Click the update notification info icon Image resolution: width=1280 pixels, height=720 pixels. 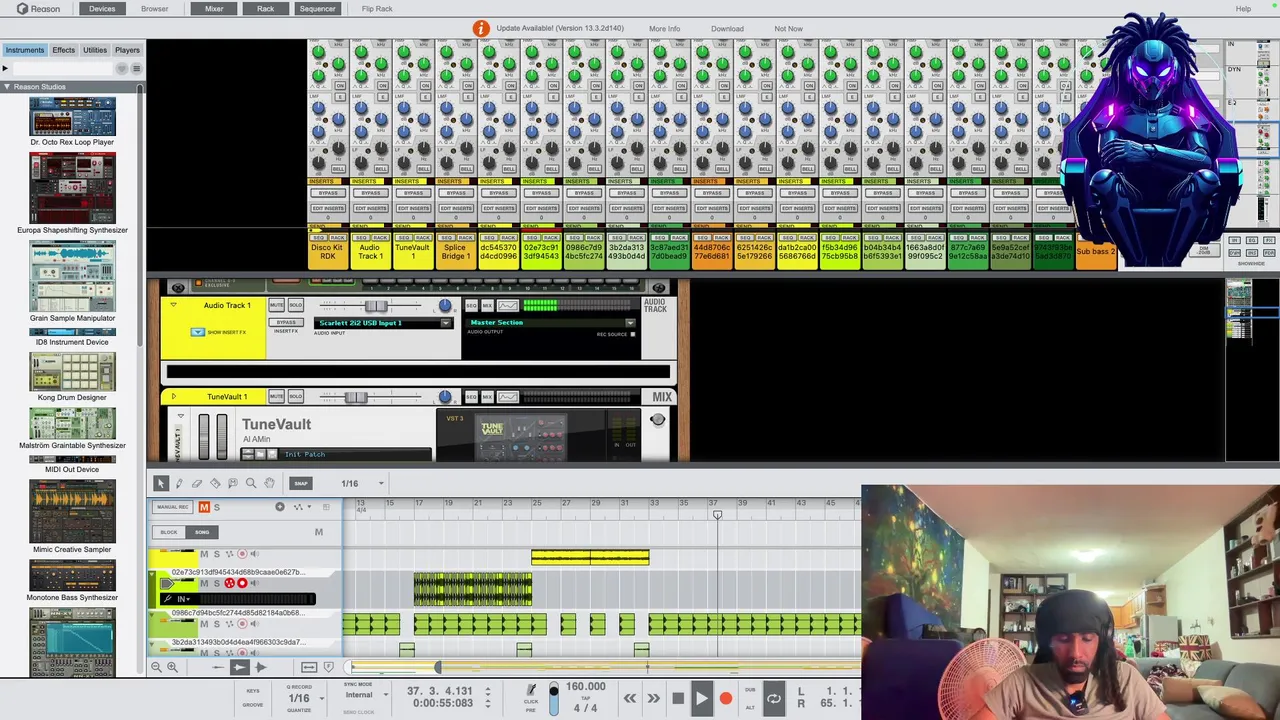click(481, 28)
